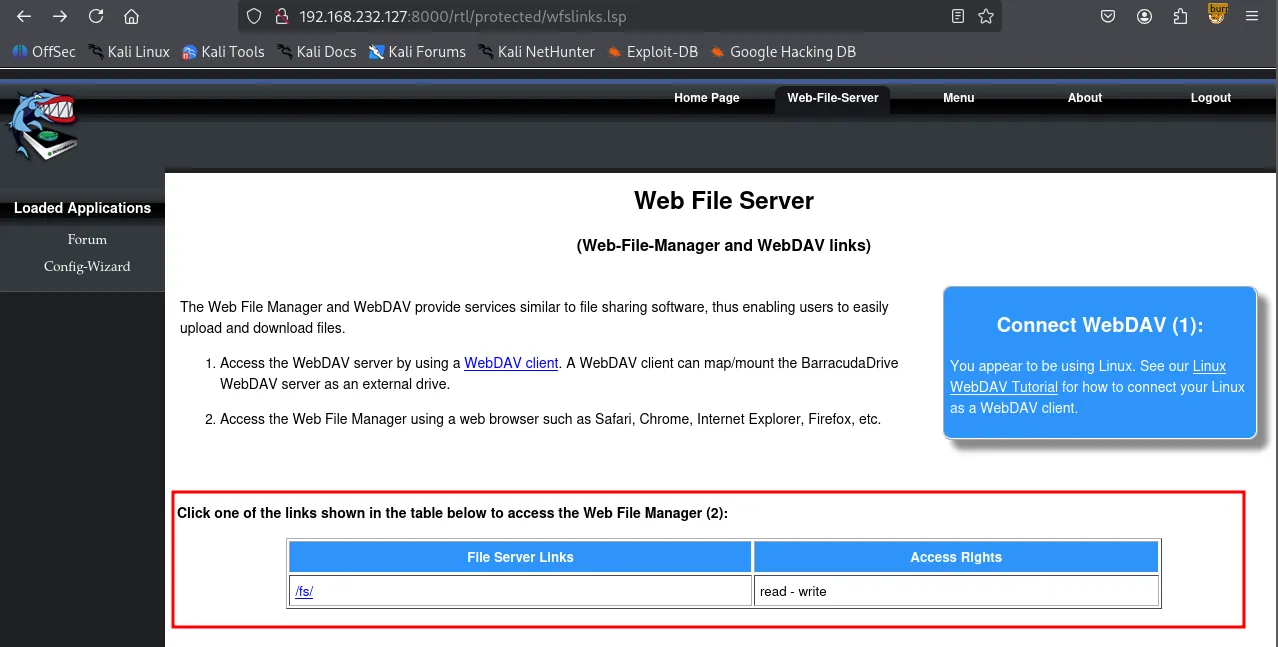
Task: Open Config-Wizard in Loaded Applications
Action: (87, 267)
